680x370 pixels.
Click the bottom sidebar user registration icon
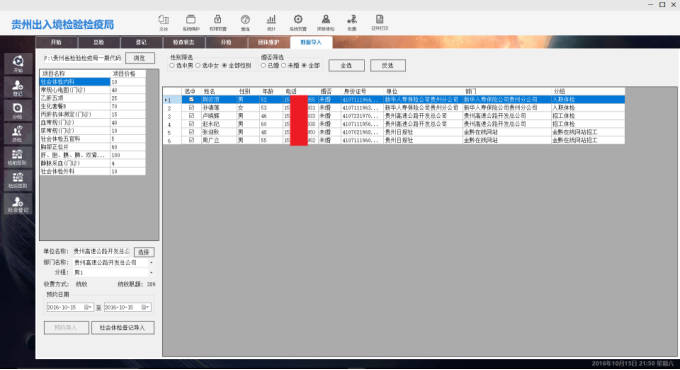coord(18,203)
